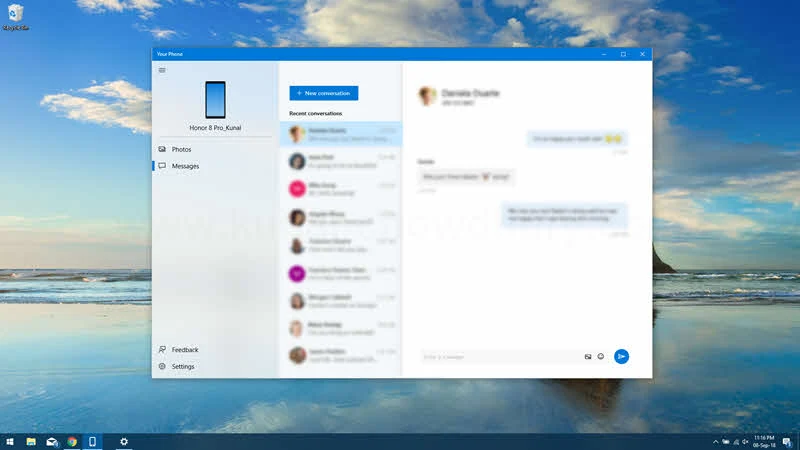Viewport: 800px width, 450px height.
Task: Click the Your Phone taskbar icon
Action: tap(92, 442)
